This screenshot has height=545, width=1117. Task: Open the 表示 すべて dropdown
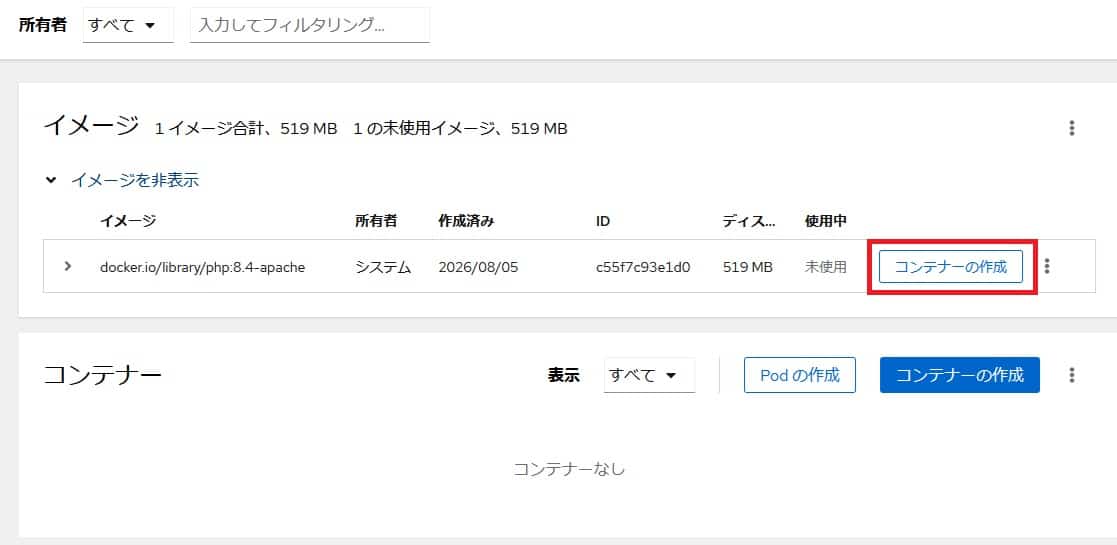coord(649,375)
